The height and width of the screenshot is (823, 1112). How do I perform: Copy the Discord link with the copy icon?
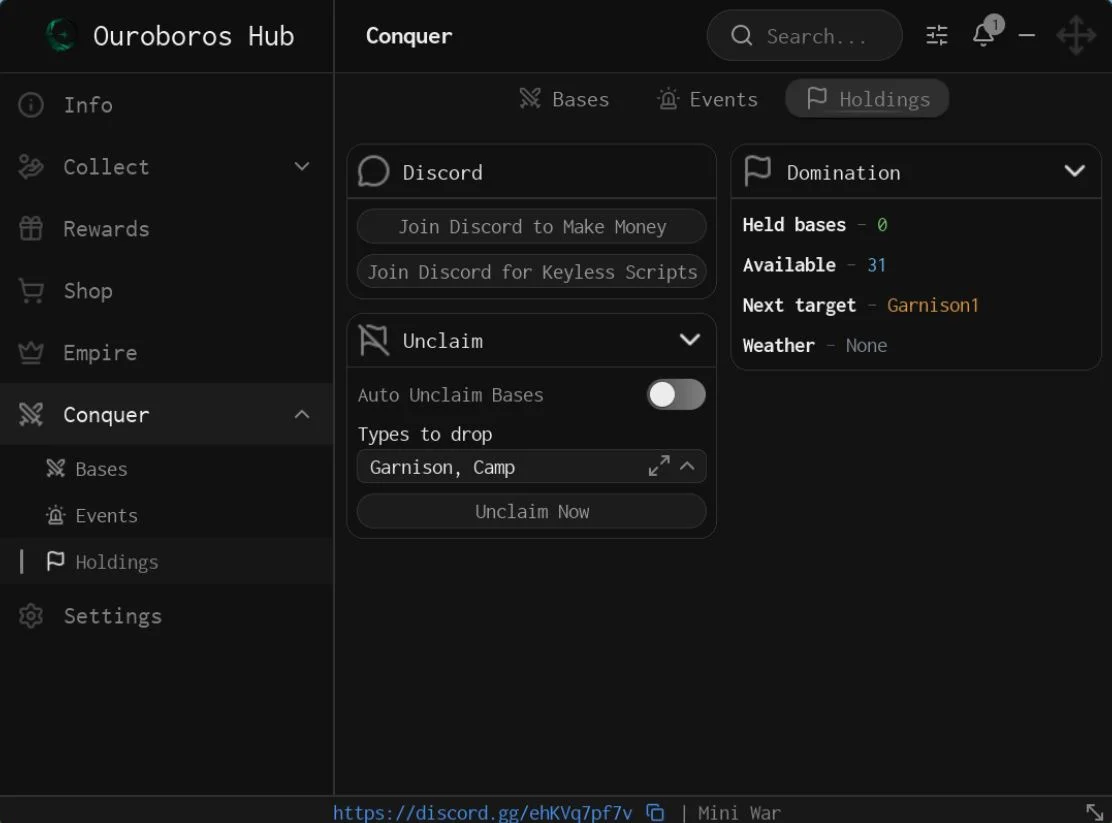point(655,812)
